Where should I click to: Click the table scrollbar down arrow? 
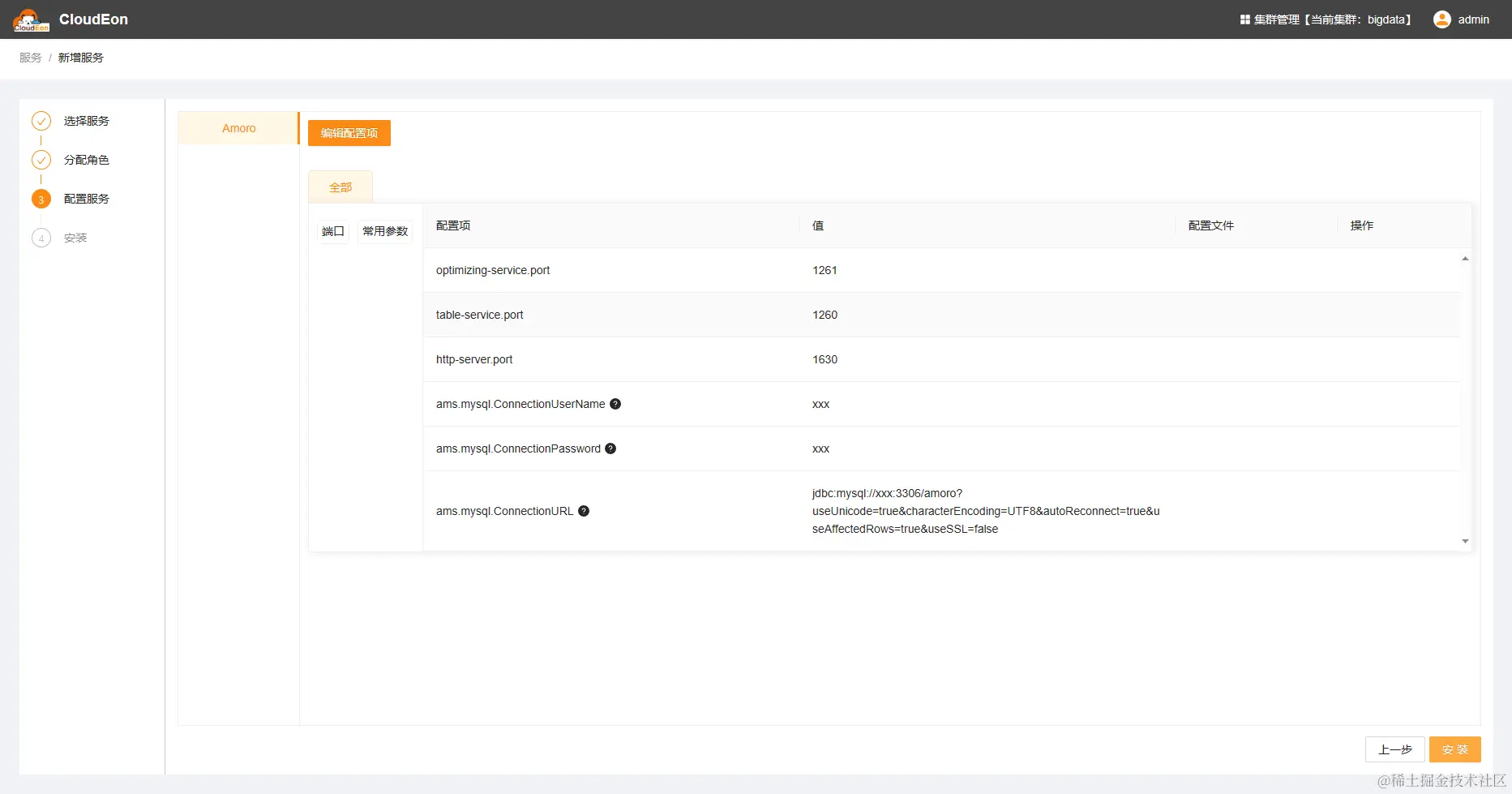click(1465, 541)
